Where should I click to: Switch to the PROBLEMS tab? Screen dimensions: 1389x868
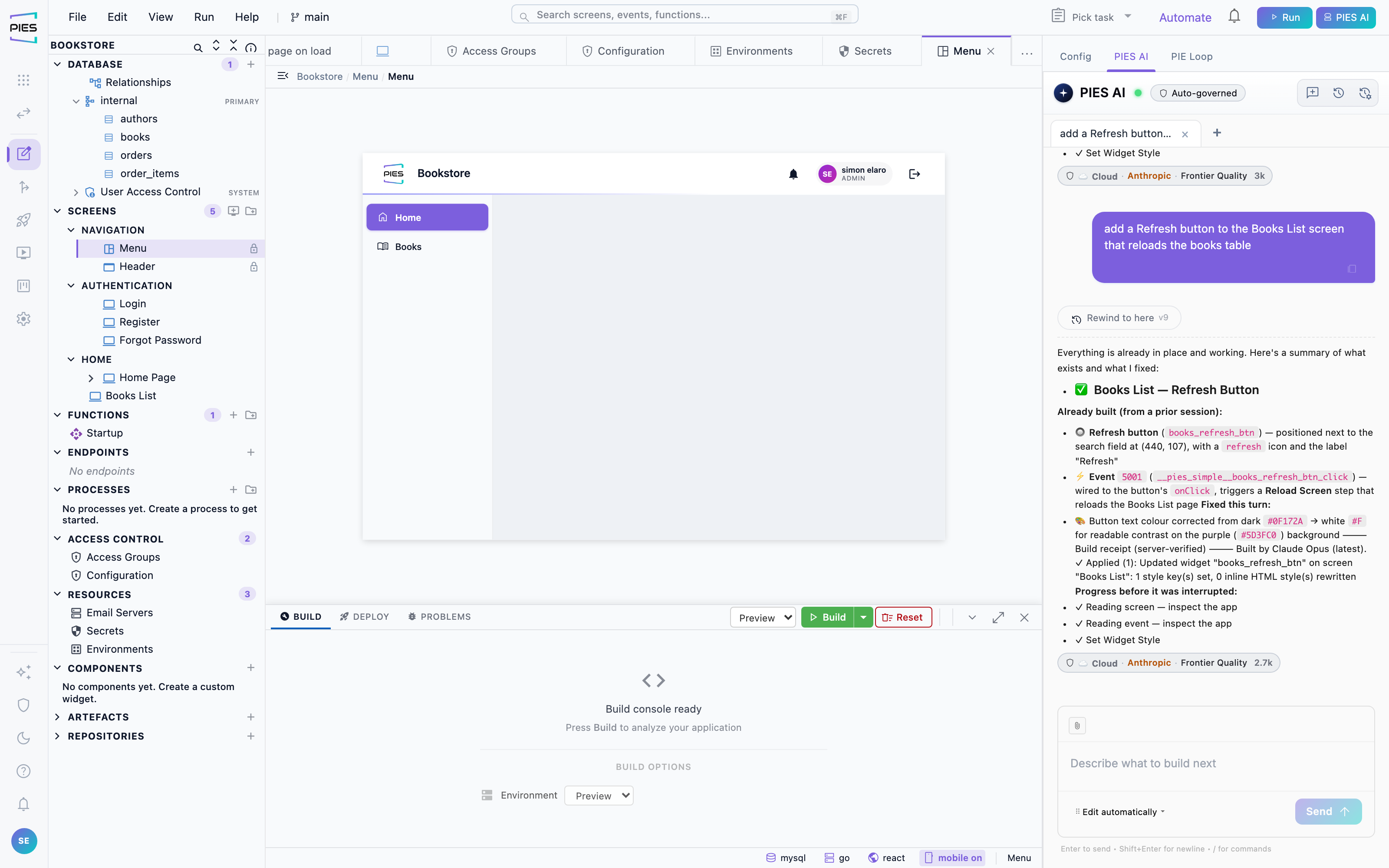point(440,617)
